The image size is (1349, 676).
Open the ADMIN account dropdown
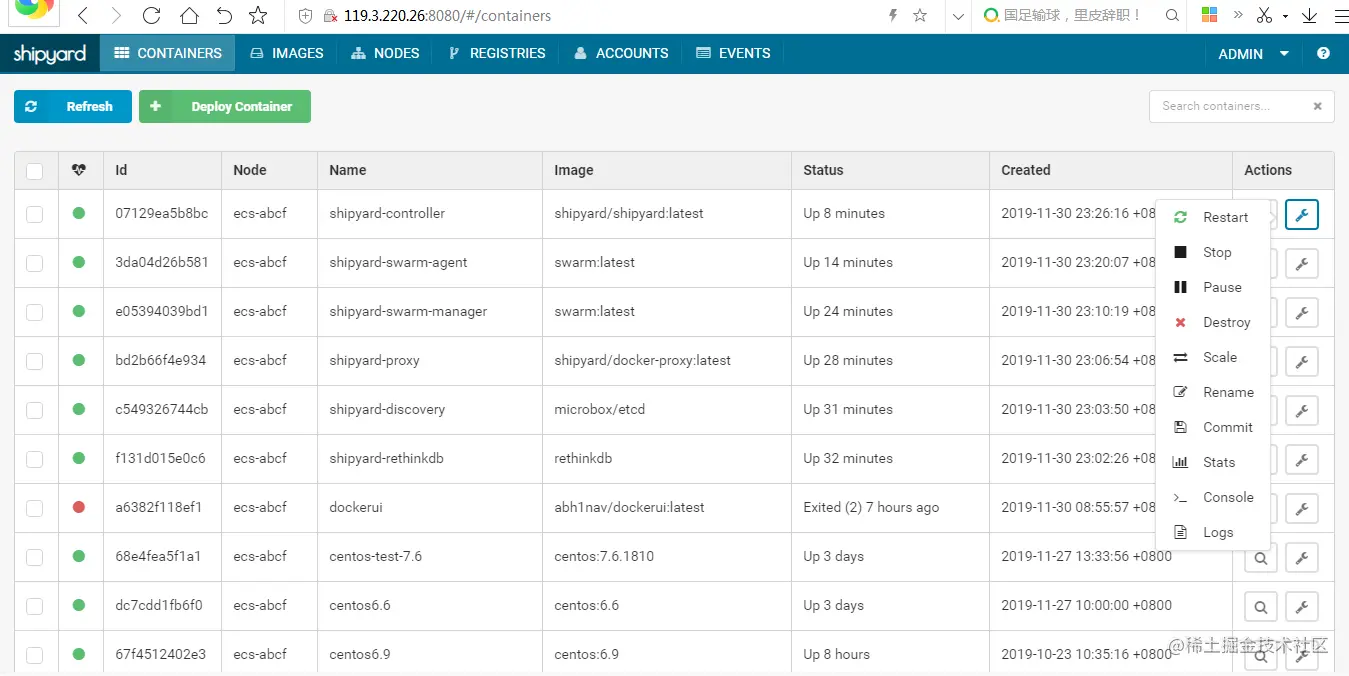[x=1253, y=54]
